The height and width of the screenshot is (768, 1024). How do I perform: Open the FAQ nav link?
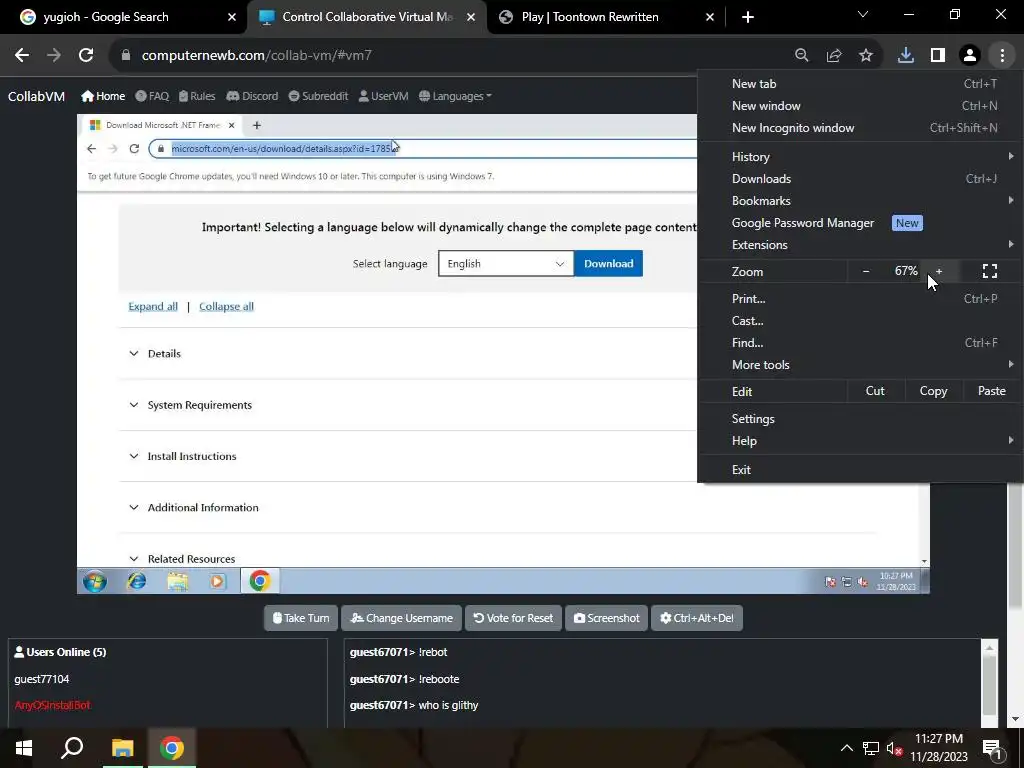pos(152,97)
